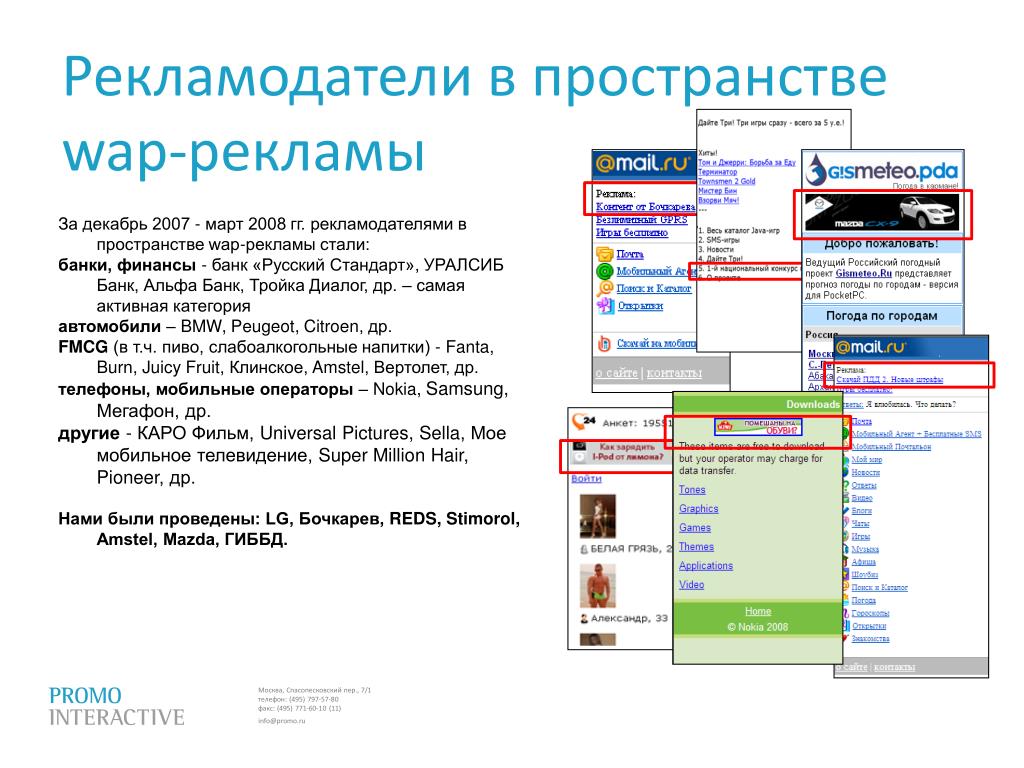Click the Дайте Три! Три игры сразу text
The height and width of the screenshot is (768, 1024).
click(x=771, y=123)
